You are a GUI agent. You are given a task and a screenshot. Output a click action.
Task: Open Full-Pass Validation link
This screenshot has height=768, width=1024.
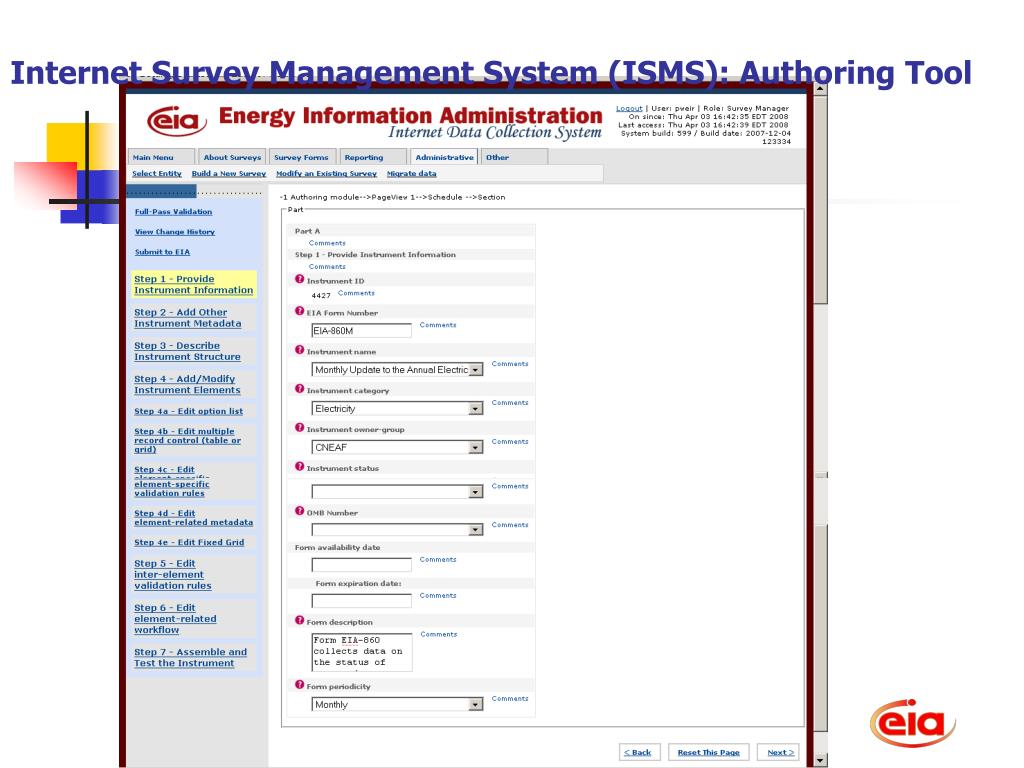pyautogui.click(x=173, y=212)
